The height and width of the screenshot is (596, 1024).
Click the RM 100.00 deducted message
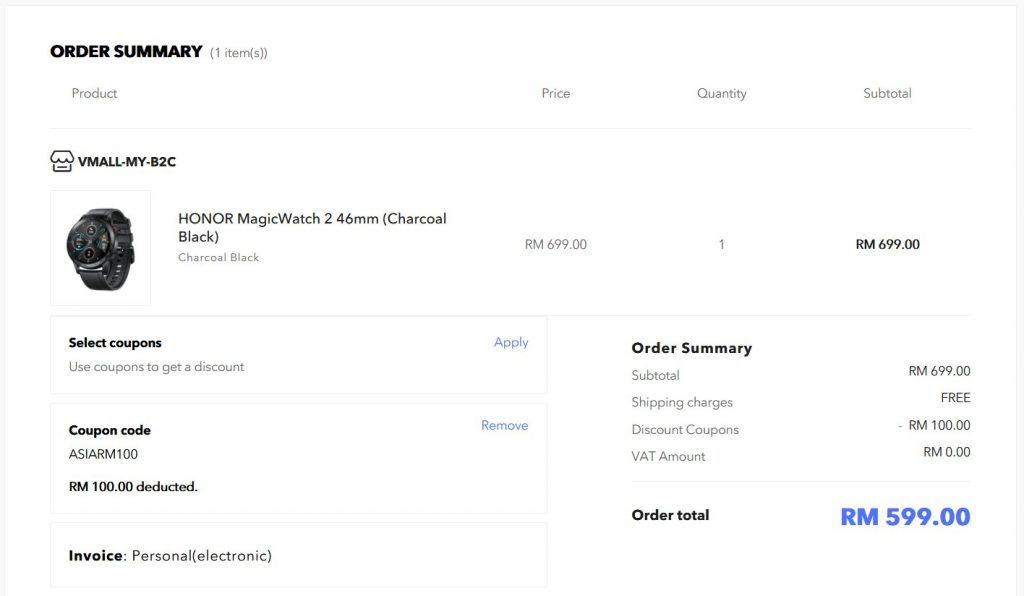click(133, 486)
